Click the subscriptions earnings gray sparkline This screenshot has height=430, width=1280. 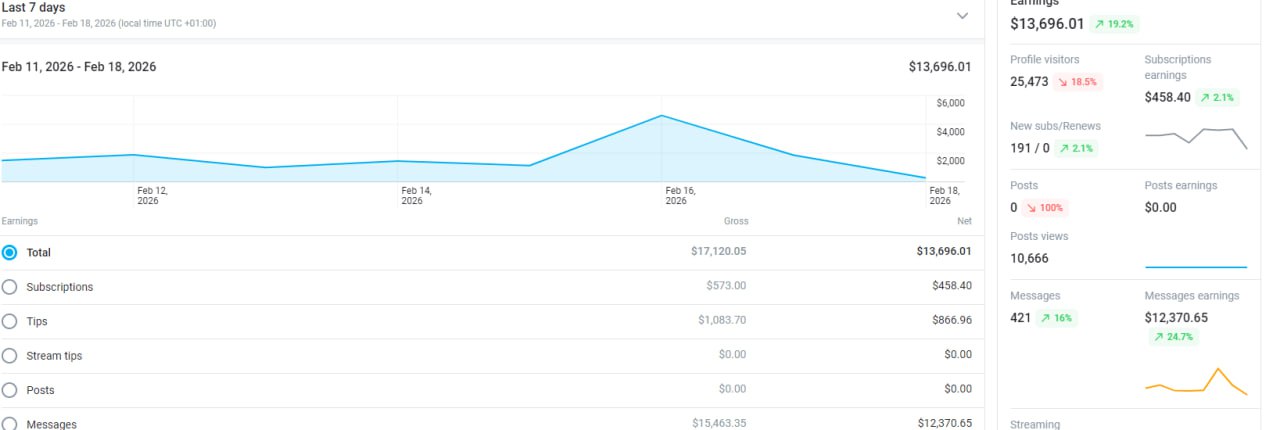click(x=1196, y=137)
